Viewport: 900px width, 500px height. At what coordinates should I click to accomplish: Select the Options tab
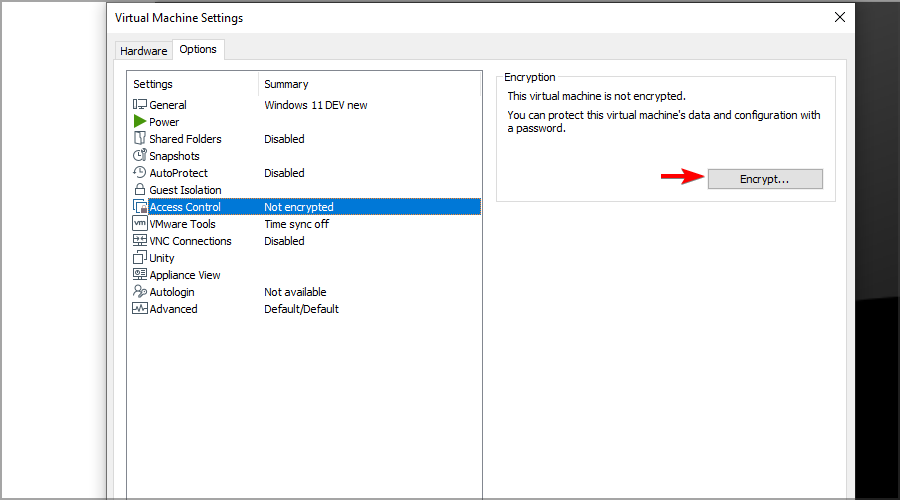198,50
